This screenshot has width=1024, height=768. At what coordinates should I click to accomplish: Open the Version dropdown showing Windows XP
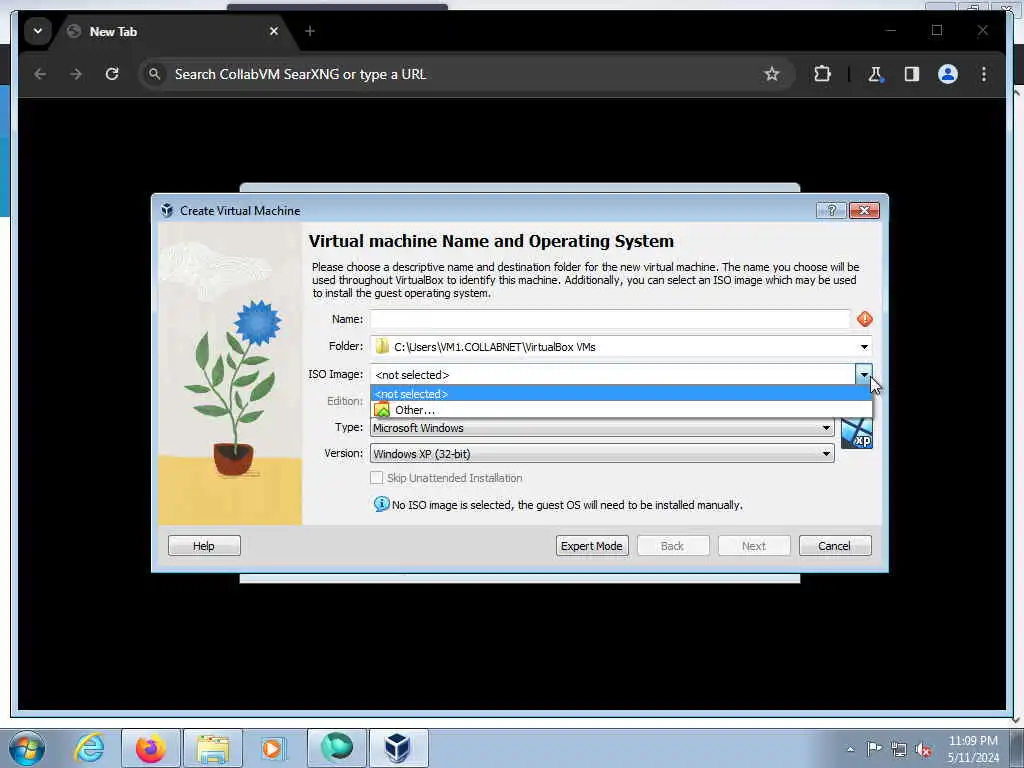click(x=602, y=454)
